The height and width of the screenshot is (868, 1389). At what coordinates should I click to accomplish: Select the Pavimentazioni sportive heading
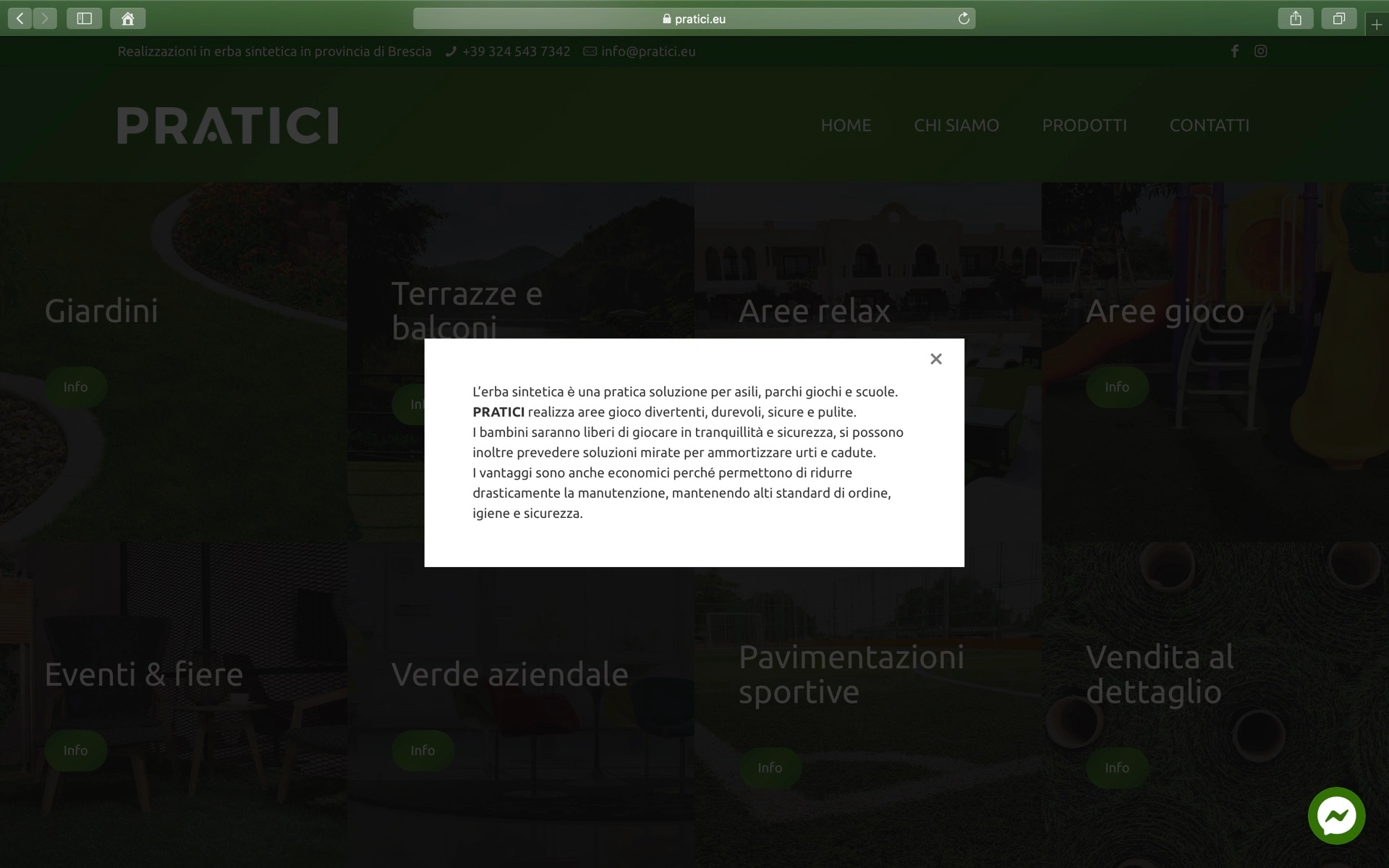point(851,674)
